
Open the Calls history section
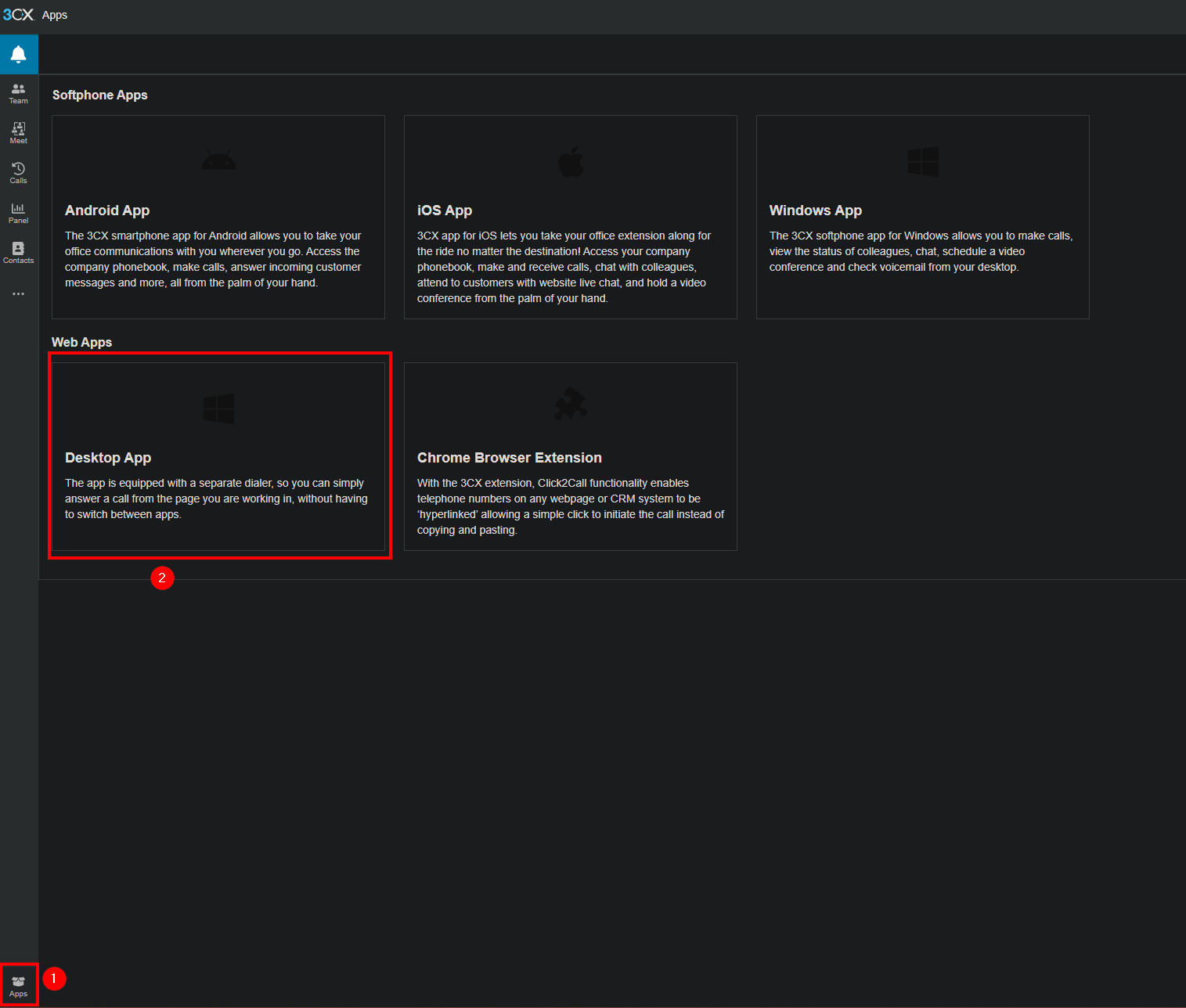19,173
